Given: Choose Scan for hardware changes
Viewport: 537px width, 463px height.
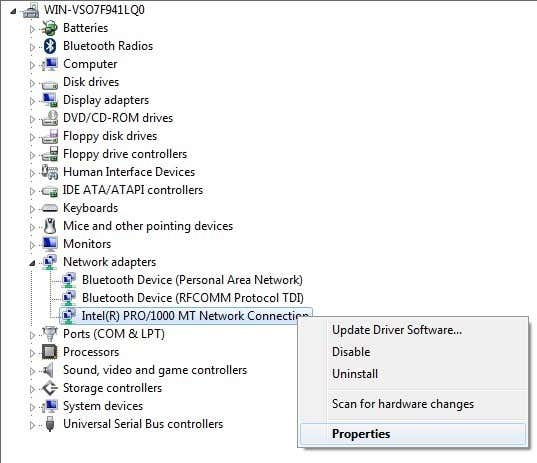Looking at the screenshot, I should [413, 404].
